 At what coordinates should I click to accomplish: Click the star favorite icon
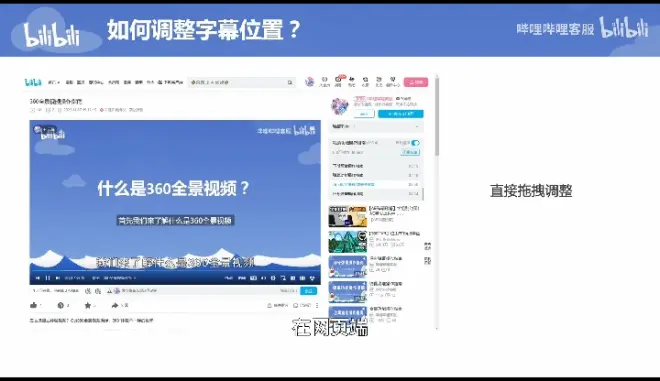[x=88, y=305]
